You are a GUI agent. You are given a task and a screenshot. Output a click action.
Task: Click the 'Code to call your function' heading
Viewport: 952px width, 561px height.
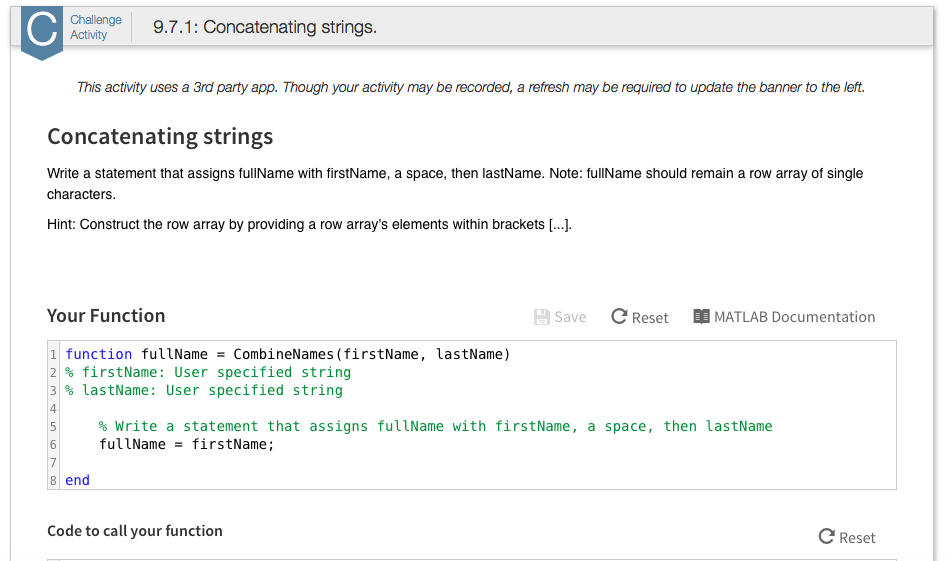click(x=135, y=531)
